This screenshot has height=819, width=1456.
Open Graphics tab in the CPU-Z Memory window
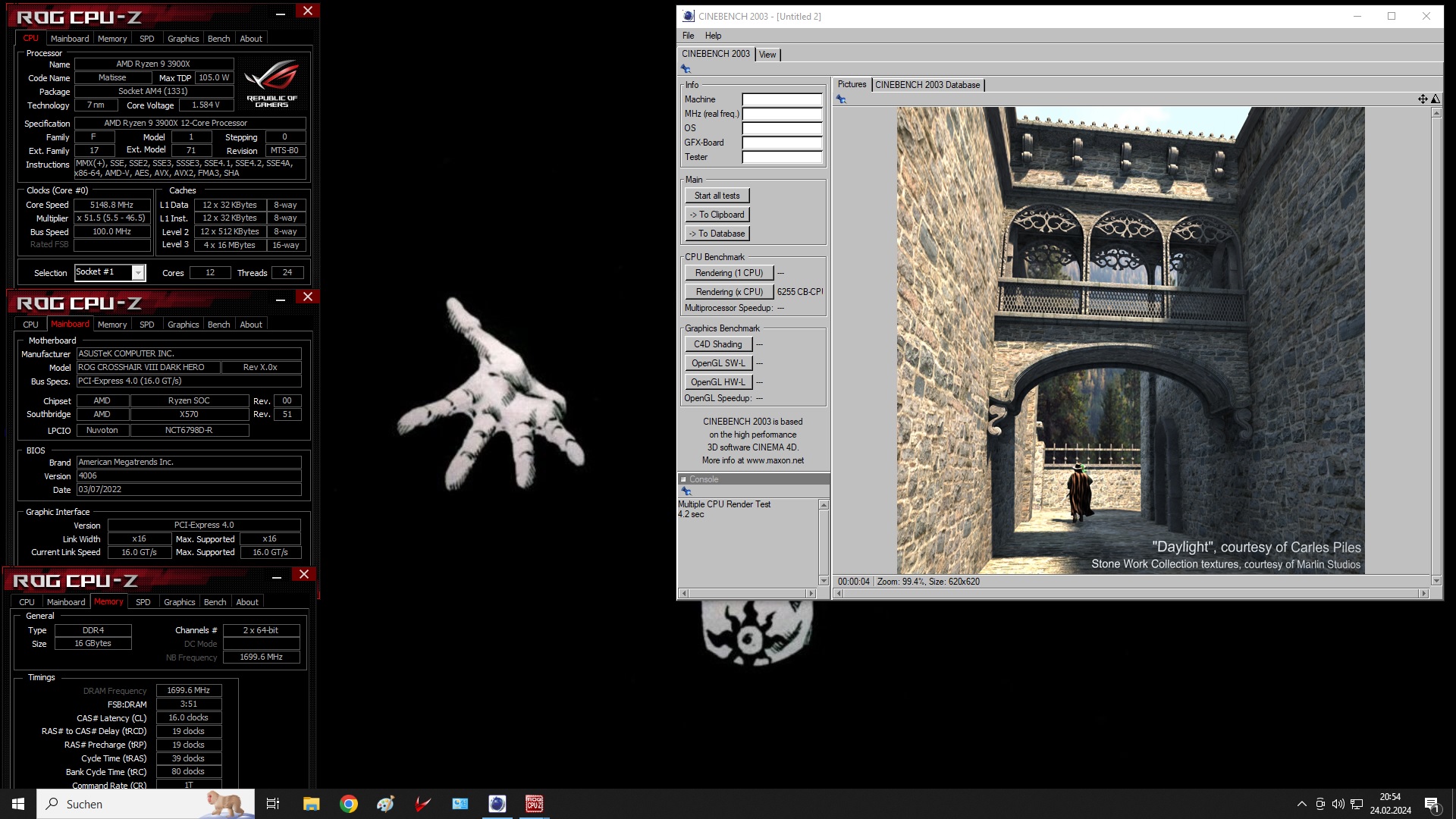tap(180, 602)
